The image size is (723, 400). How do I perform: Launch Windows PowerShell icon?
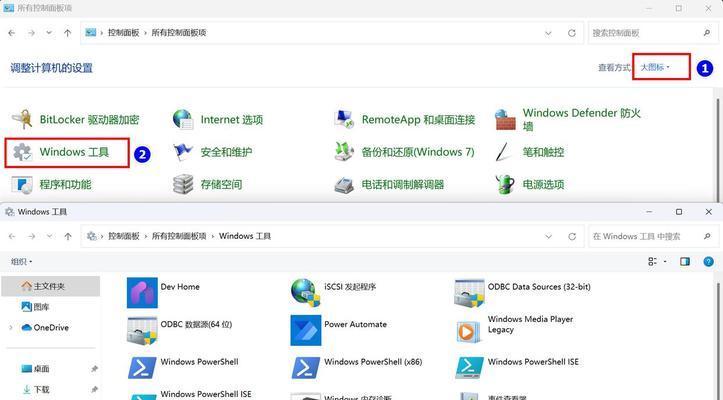(x=142, y=368)
